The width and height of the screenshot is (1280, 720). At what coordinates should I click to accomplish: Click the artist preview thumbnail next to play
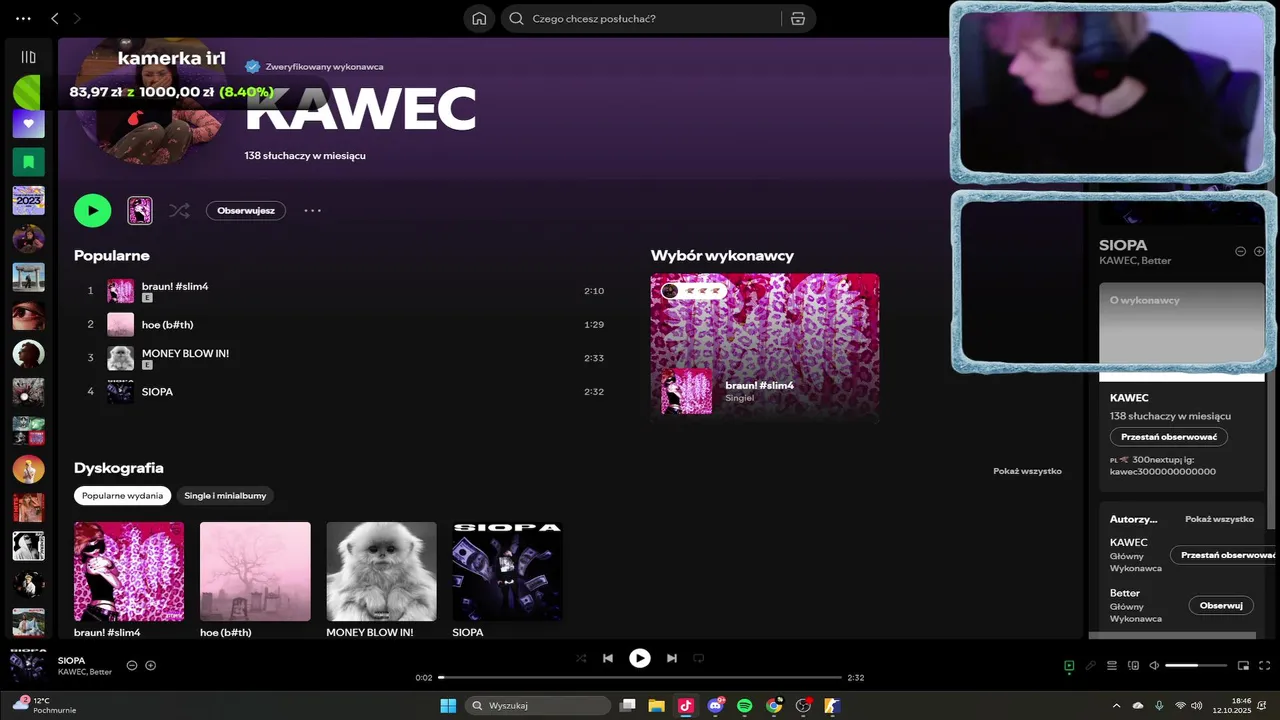140,210
